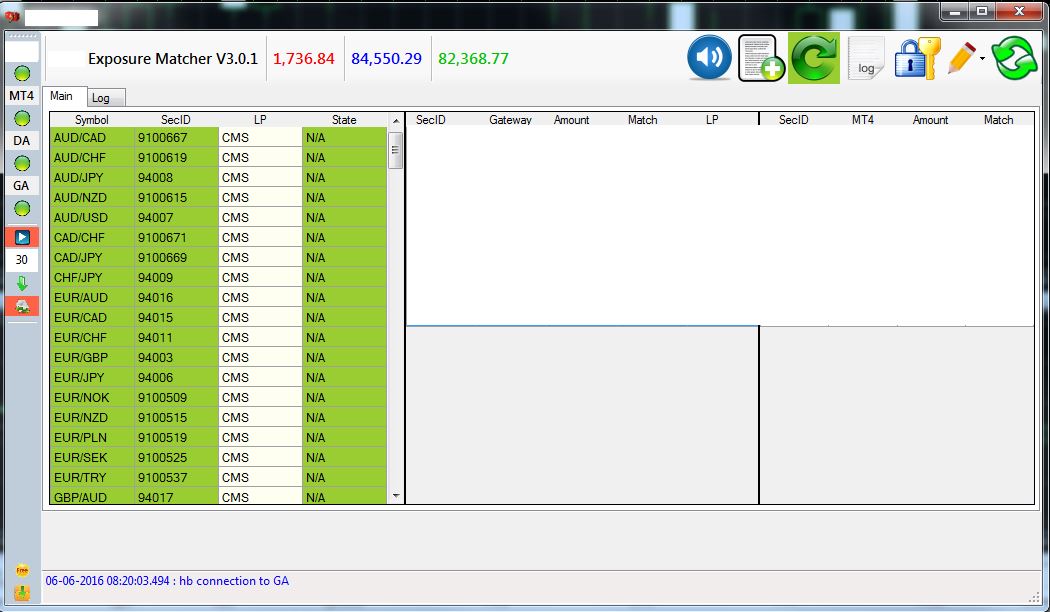Screen dimensions: 1050x612
Task: Toggle the green status light above MT4
Action: click(x=22, y=74)
